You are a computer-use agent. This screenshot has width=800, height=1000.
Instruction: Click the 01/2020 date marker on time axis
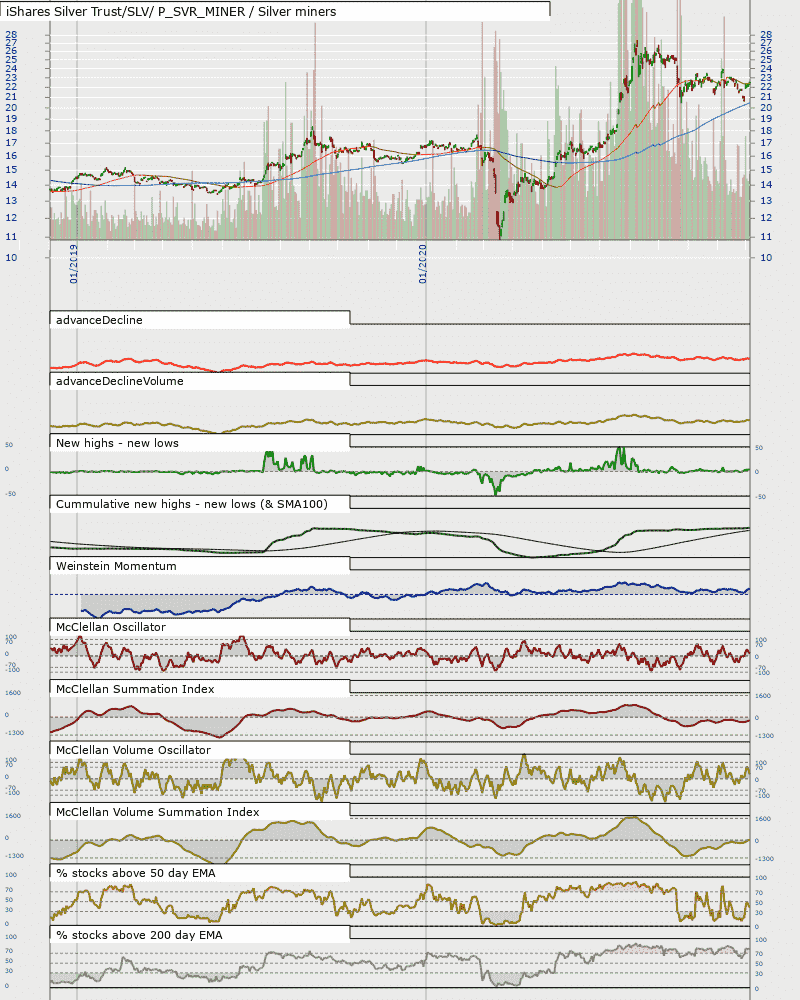point(423,264)
